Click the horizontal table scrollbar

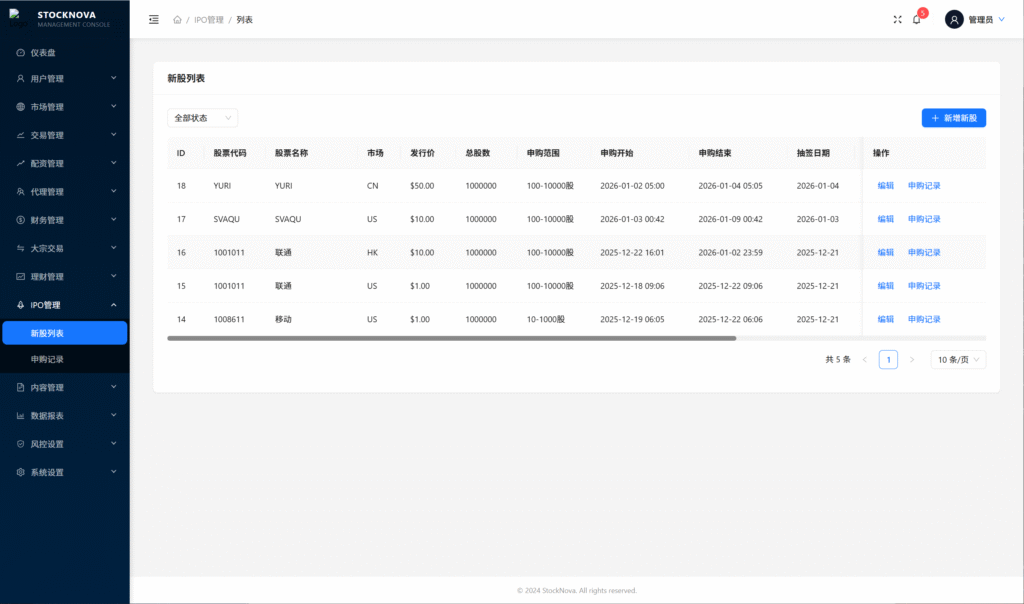coord(451,339)
